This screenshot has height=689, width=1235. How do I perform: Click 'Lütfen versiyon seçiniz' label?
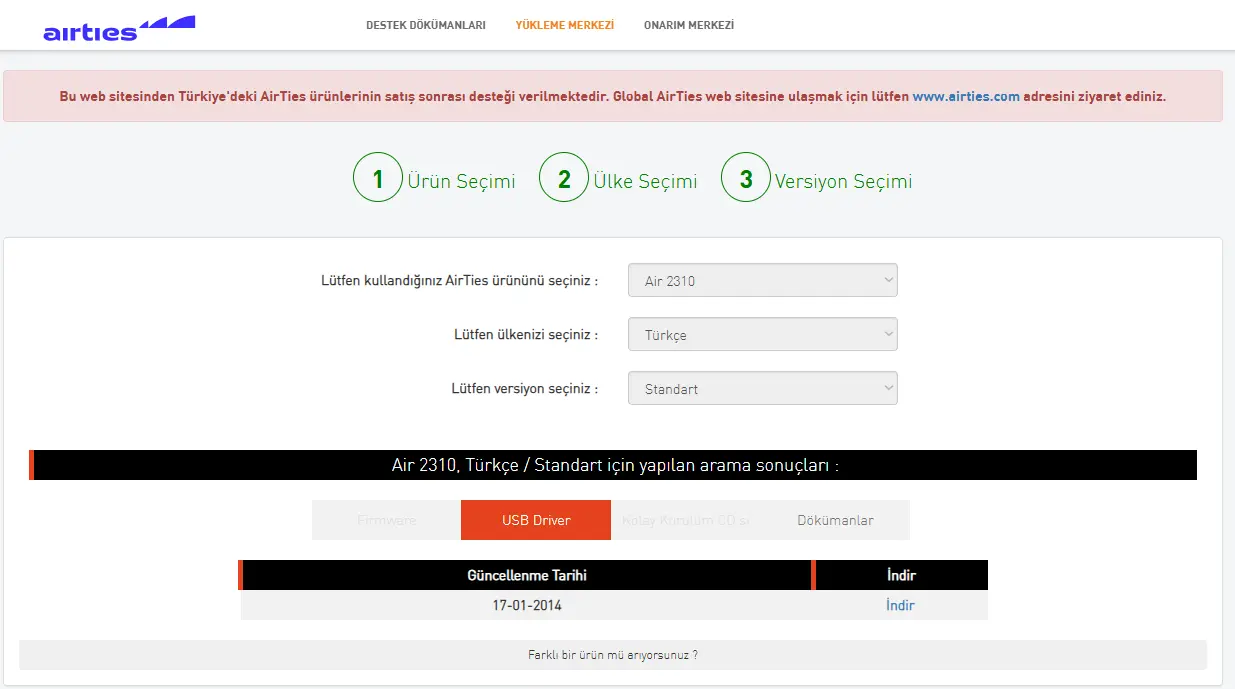(525, 388)
